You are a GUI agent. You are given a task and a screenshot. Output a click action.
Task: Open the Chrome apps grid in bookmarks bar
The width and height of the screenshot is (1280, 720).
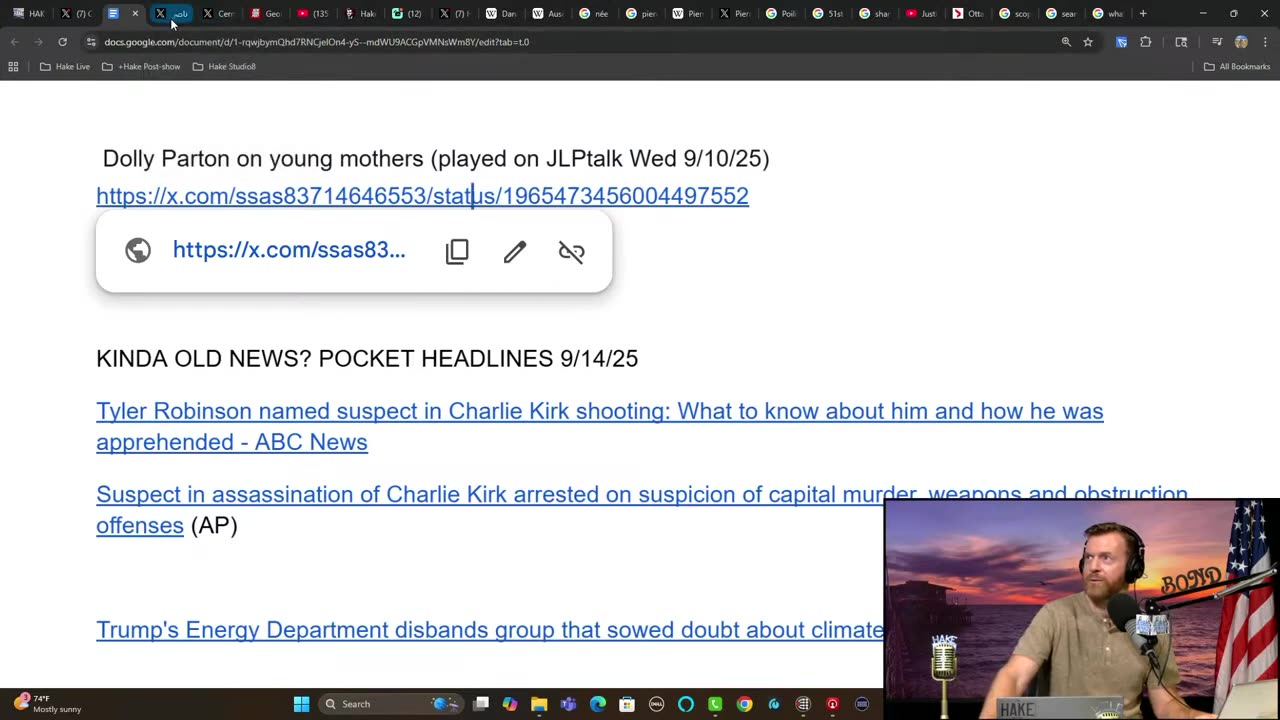tap(13, 66)
